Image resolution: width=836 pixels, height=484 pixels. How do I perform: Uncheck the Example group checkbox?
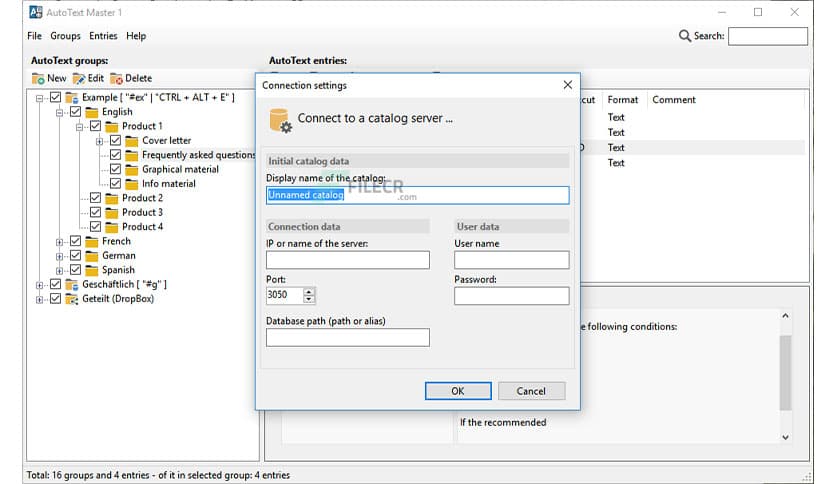55,97
